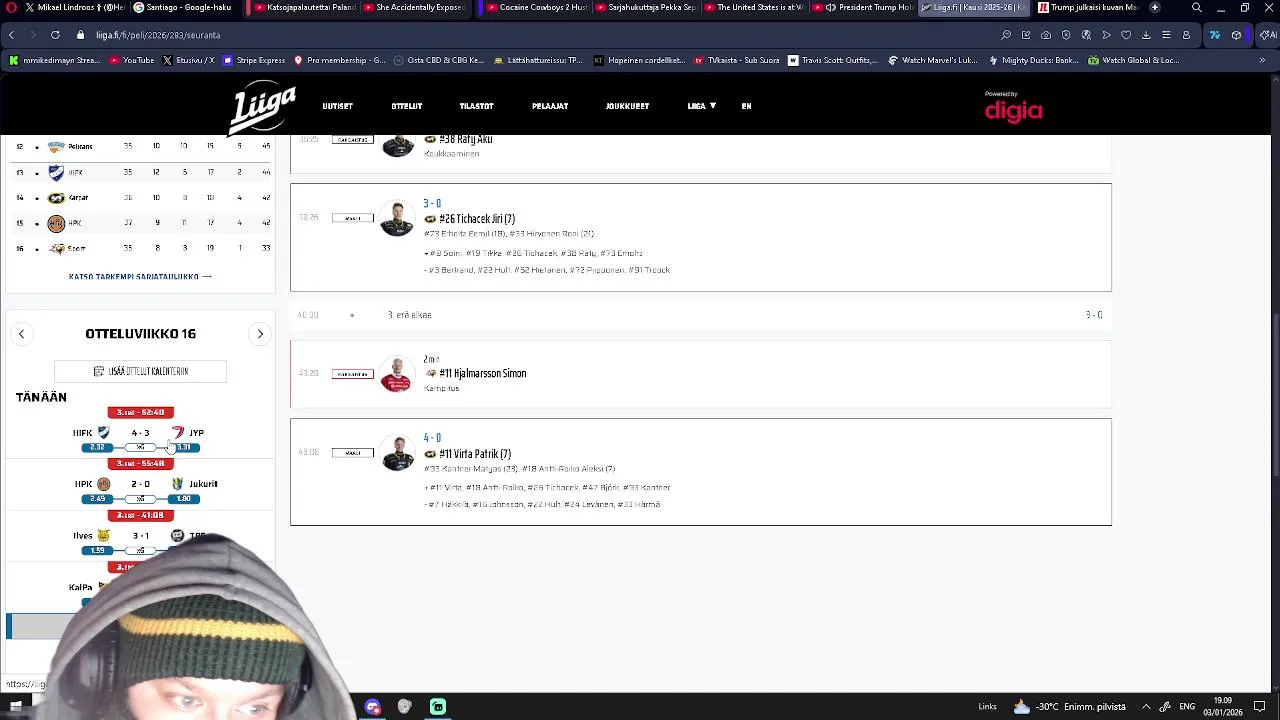Image resolution: width=1280 pixels, height=720 pixels.
Task: Open player #38 Räty Aku
Action: (465, 139)
